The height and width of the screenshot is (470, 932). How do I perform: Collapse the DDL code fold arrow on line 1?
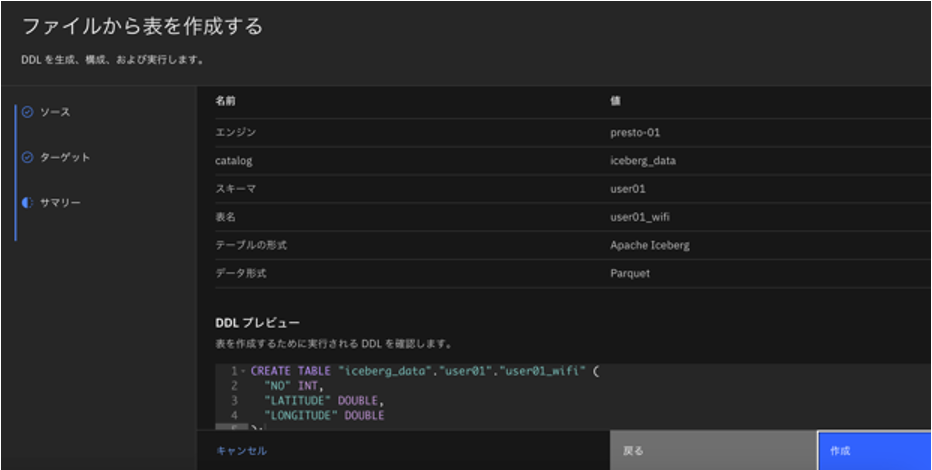pyautogui.click(x=243, y=371)
